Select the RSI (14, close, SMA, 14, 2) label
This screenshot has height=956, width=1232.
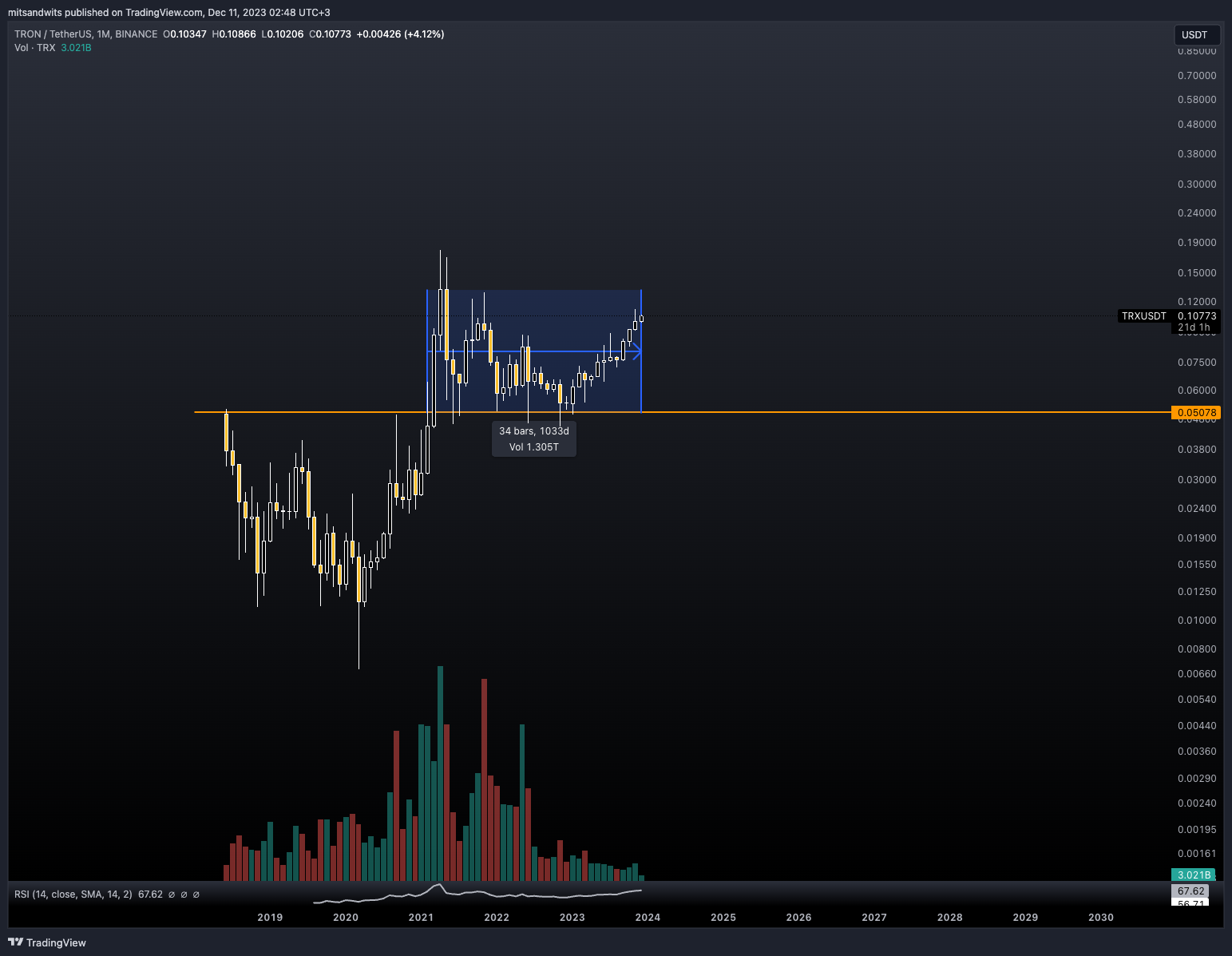pos(73,895)
